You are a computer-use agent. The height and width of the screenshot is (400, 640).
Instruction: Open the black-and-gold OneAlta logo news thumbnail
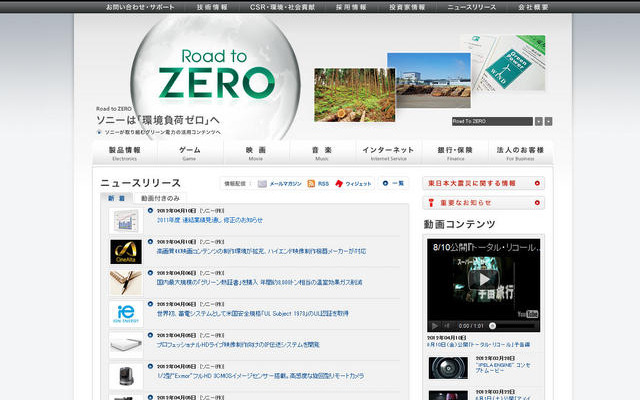(126, 252)
